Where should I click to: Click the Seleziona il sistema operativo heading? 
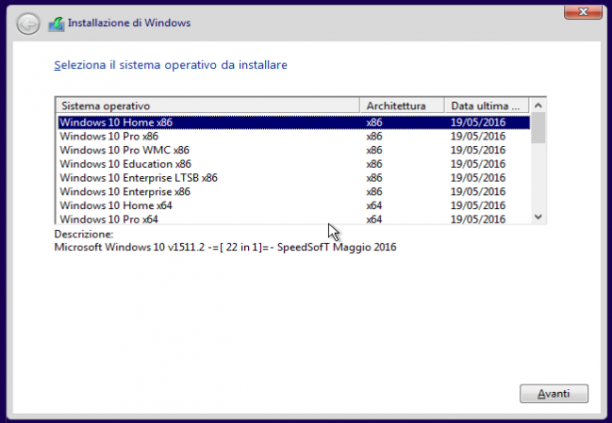click(x=171, y=65)
